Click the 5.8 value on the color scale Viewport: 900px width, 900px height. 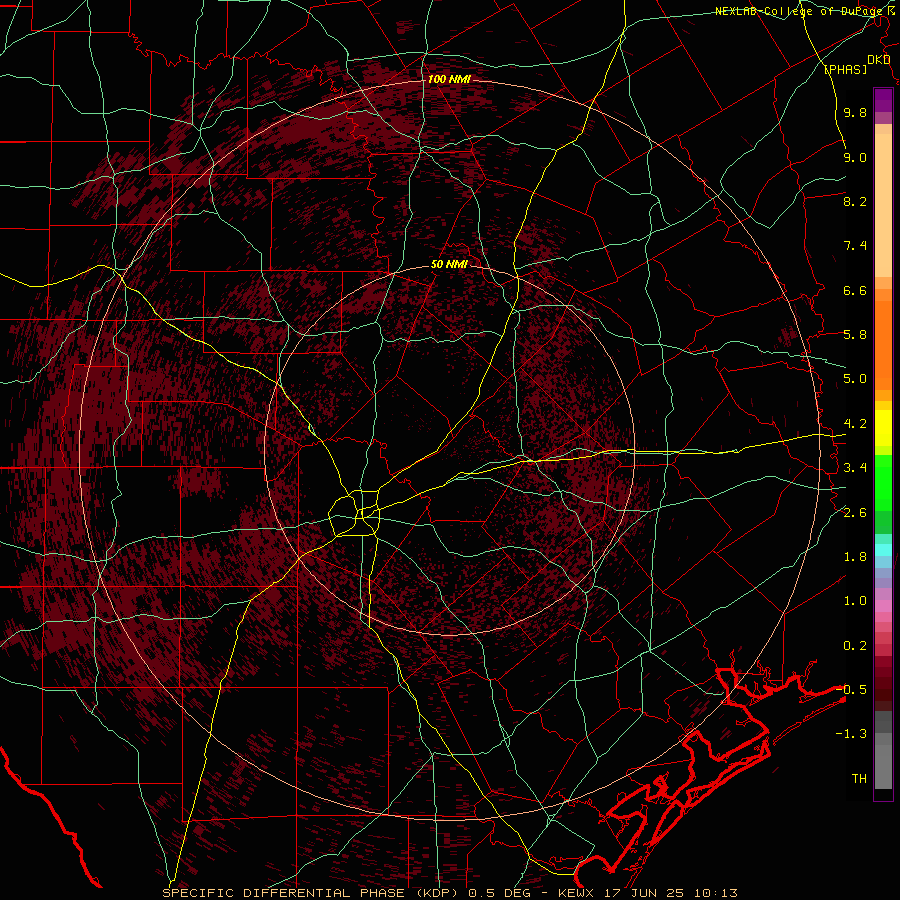pyautogui.click(x=855, y=335)
